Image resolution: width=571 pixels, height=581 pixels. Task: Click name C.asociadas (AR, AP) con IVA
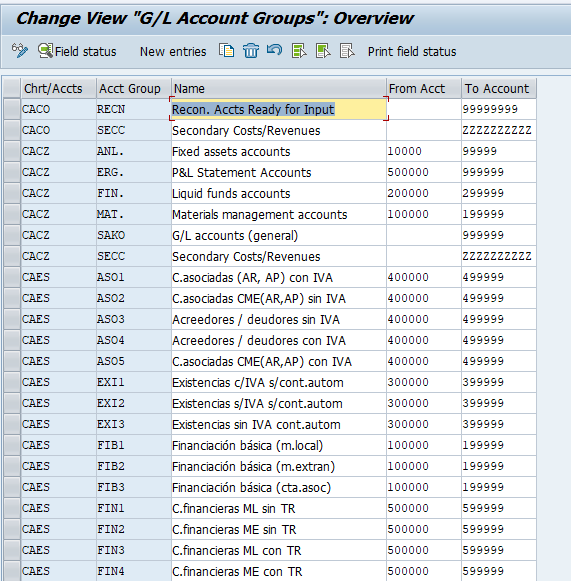279,277
